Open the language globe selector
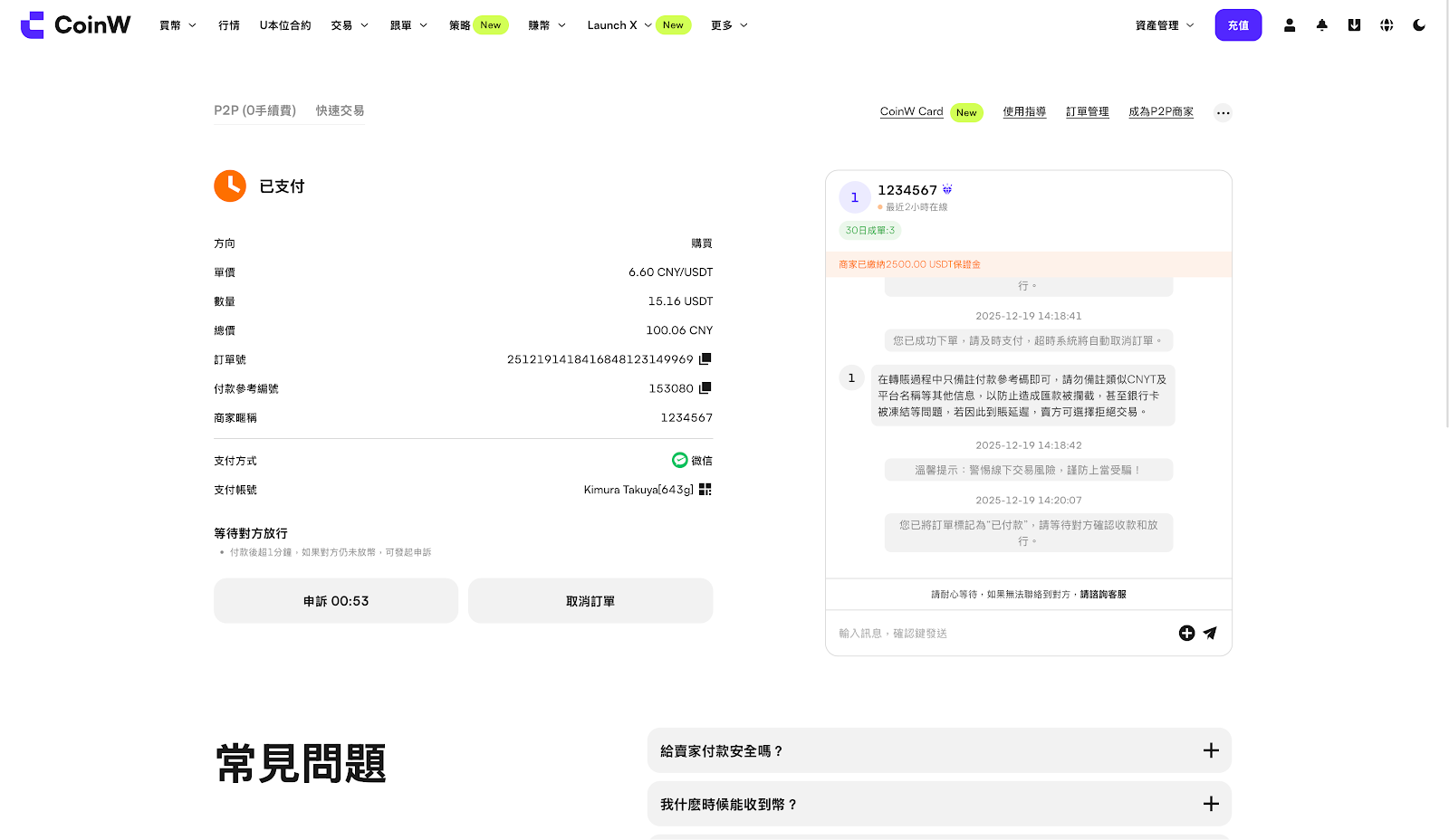The height and width of the screenshot is (840, 1449). tap(1387, 25)
